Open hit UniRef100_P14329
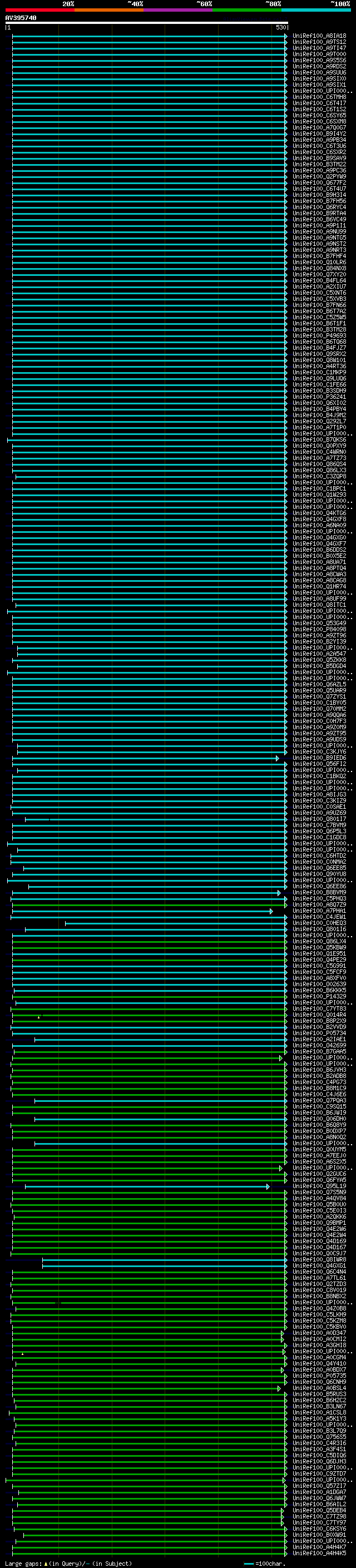Viewport: 356px width, 1568px height. [319, 996]
